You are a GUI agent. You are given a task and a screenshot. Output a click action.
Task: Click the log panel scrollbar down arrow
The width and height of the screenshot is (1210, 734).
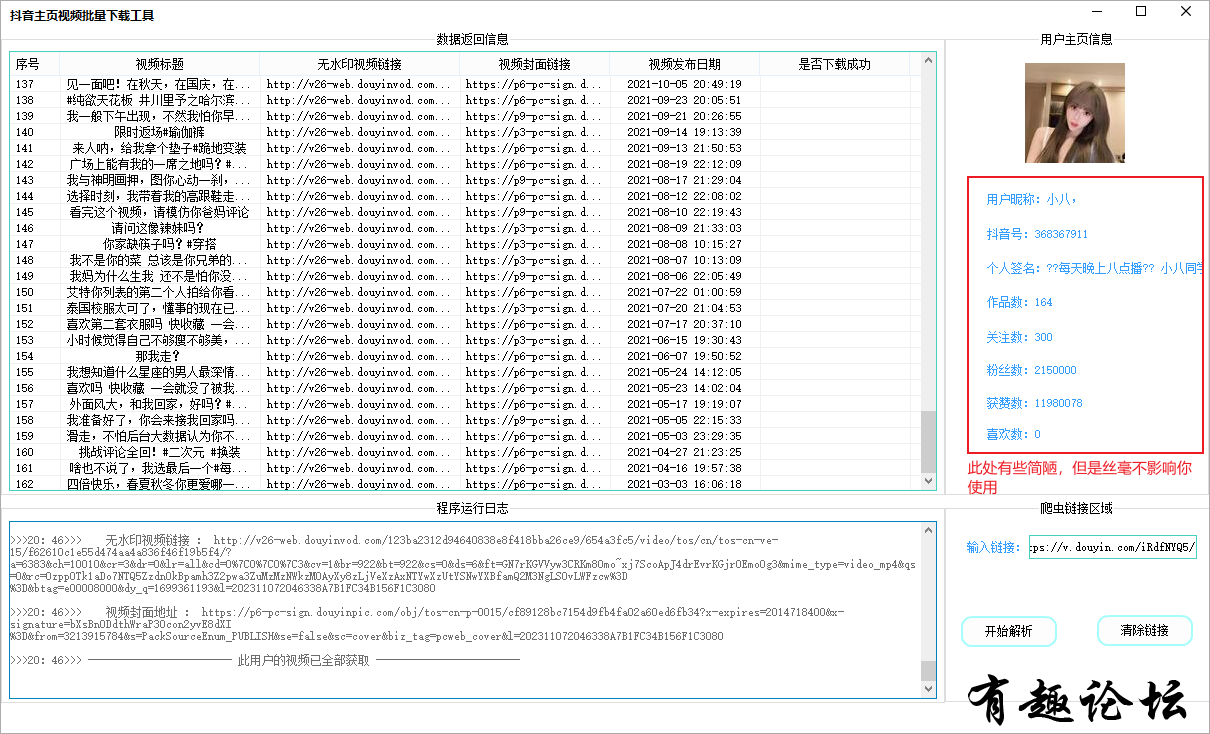click(x=928, y=689)
